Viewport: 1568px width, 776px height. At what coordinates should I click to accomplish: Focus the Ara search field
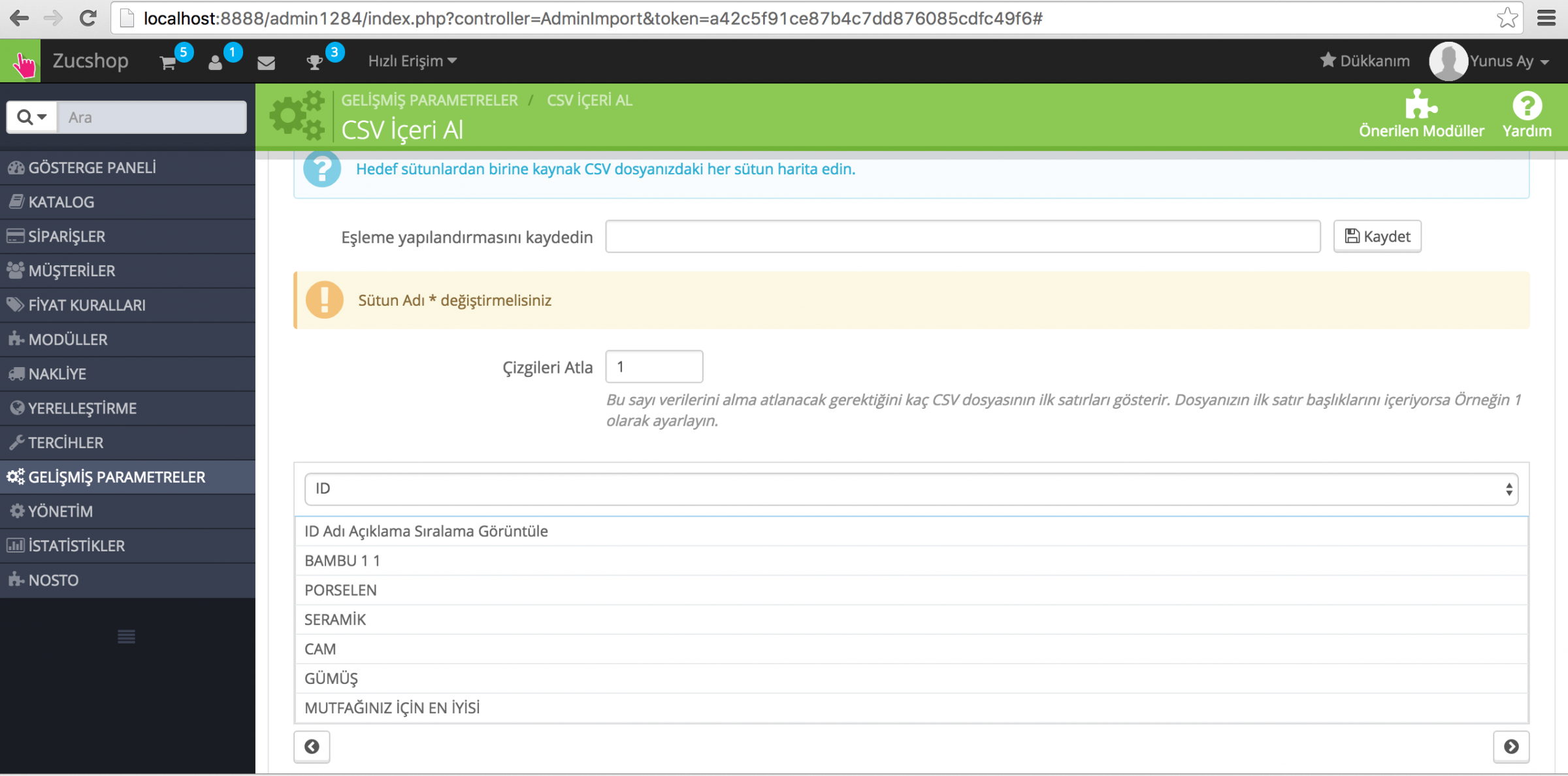tap(152, 117)
